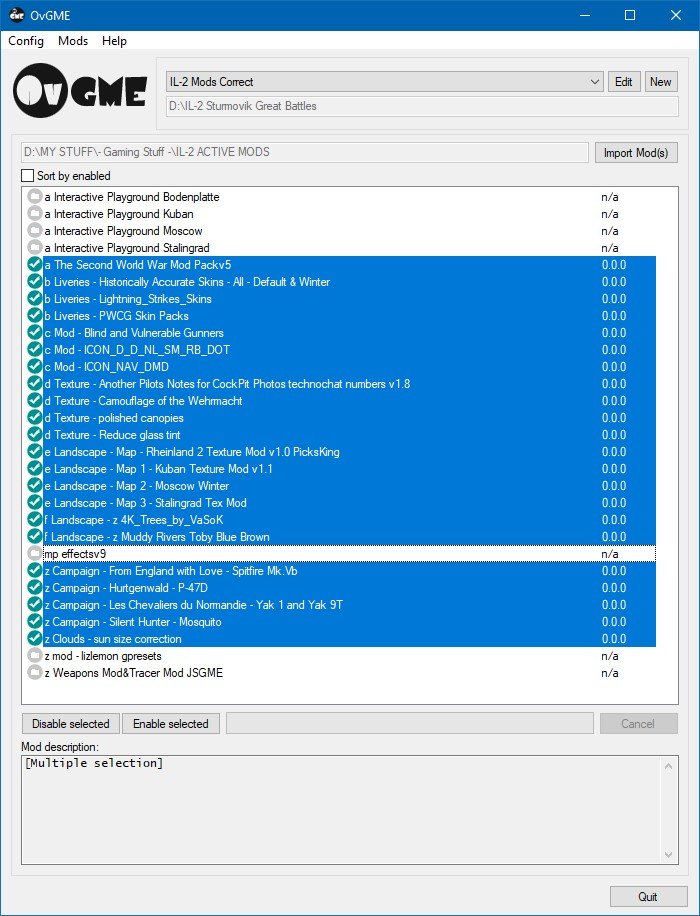Click green check icon of Les Chevaliers du Normandie

[34, 605]
